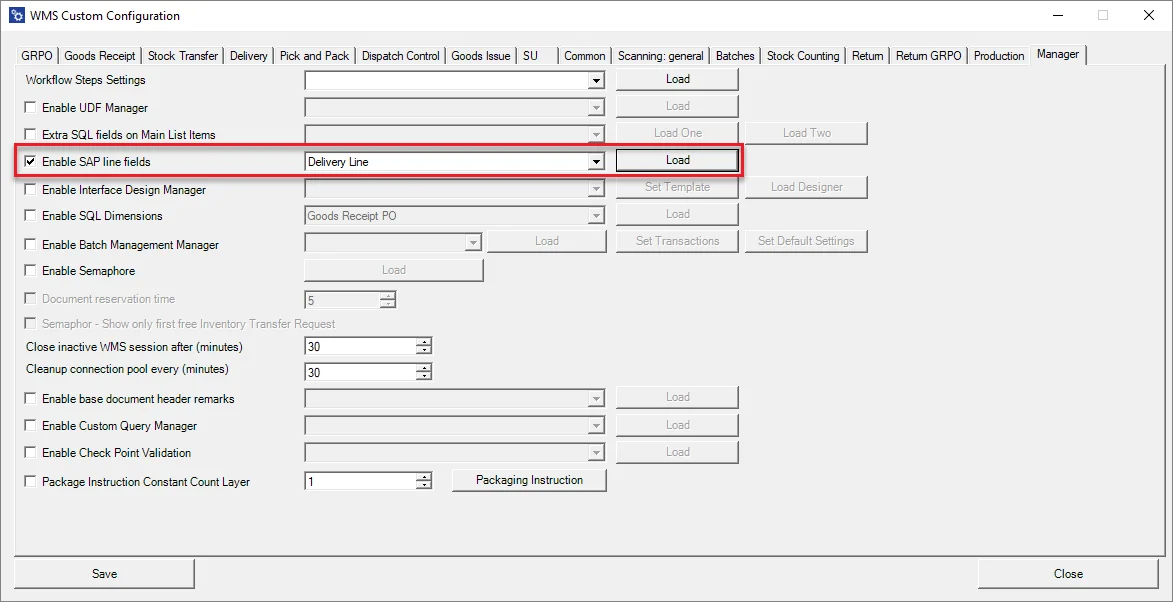Screen dimensions: 1173x602
Task: Click the Save button
Action: (x=104, y=573)
